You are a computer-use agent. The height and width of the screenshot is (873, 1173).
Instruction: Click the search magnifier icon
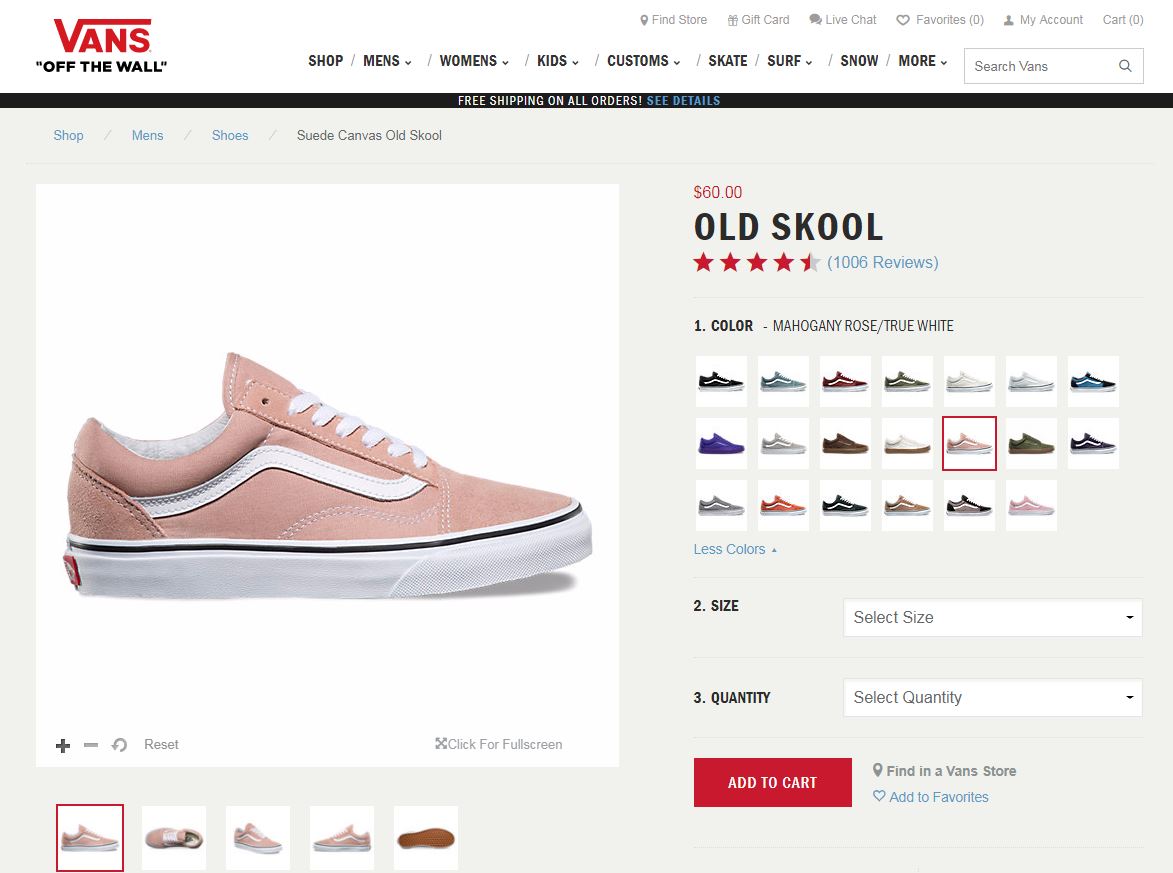1124,66
